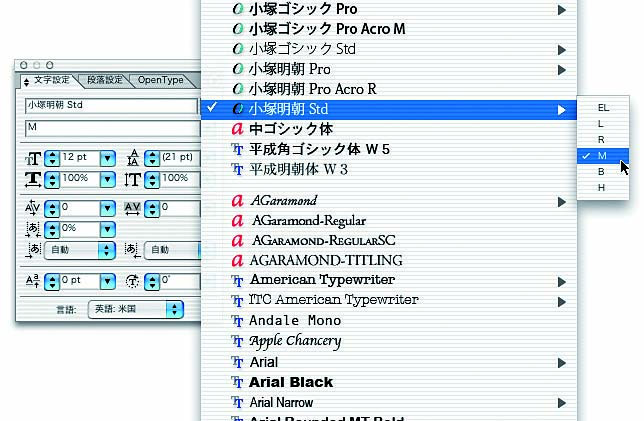Viewport: 644px width, 421px height.
Task: Open the baseline shift dropdown arrow
Action: pyautogui.click(x=108, y=281)
